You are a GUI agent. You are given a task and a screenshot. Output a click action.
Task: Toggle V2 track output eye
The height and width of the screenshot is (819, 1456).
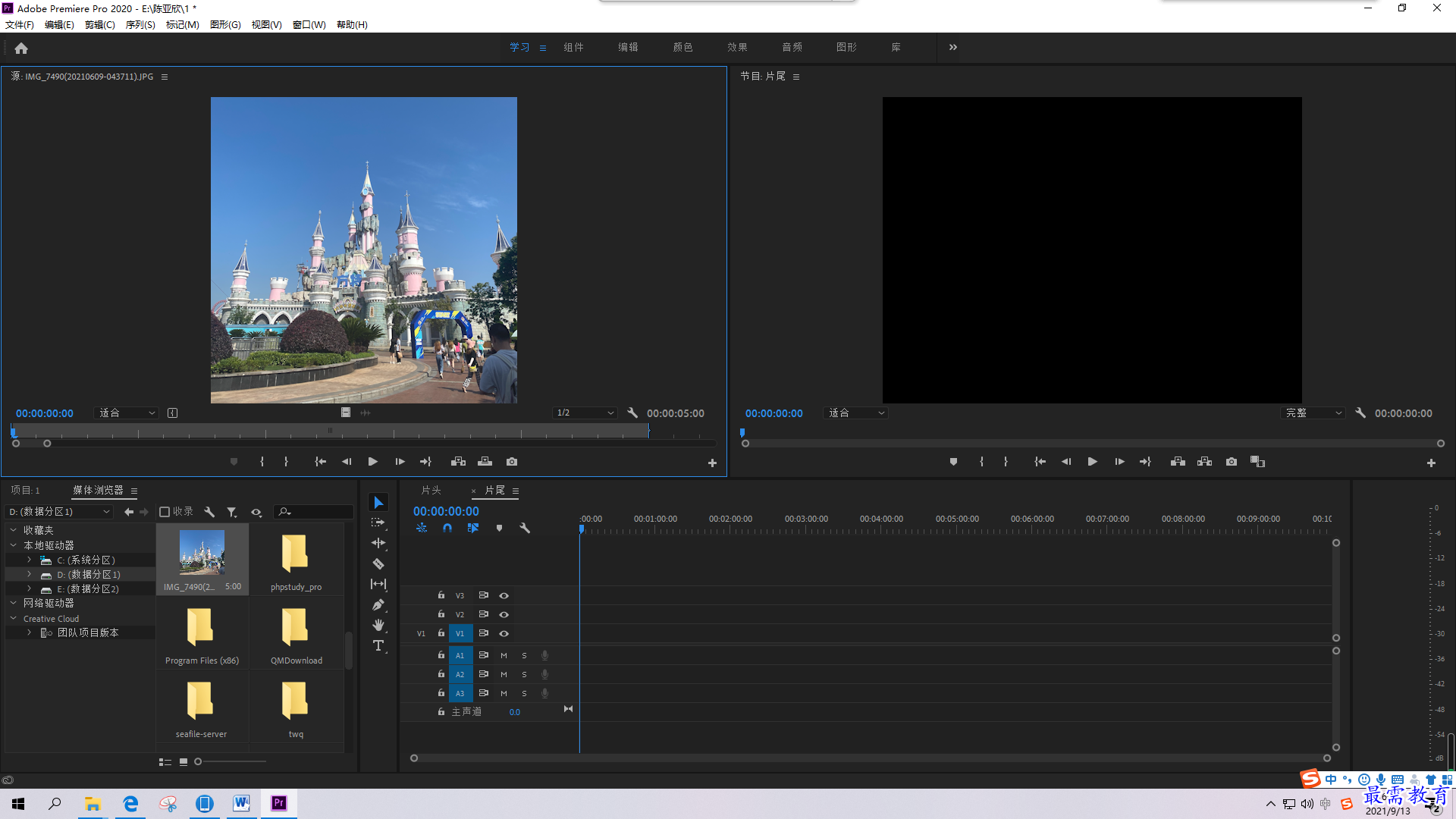pyautogui.click(x=504, y=614)
